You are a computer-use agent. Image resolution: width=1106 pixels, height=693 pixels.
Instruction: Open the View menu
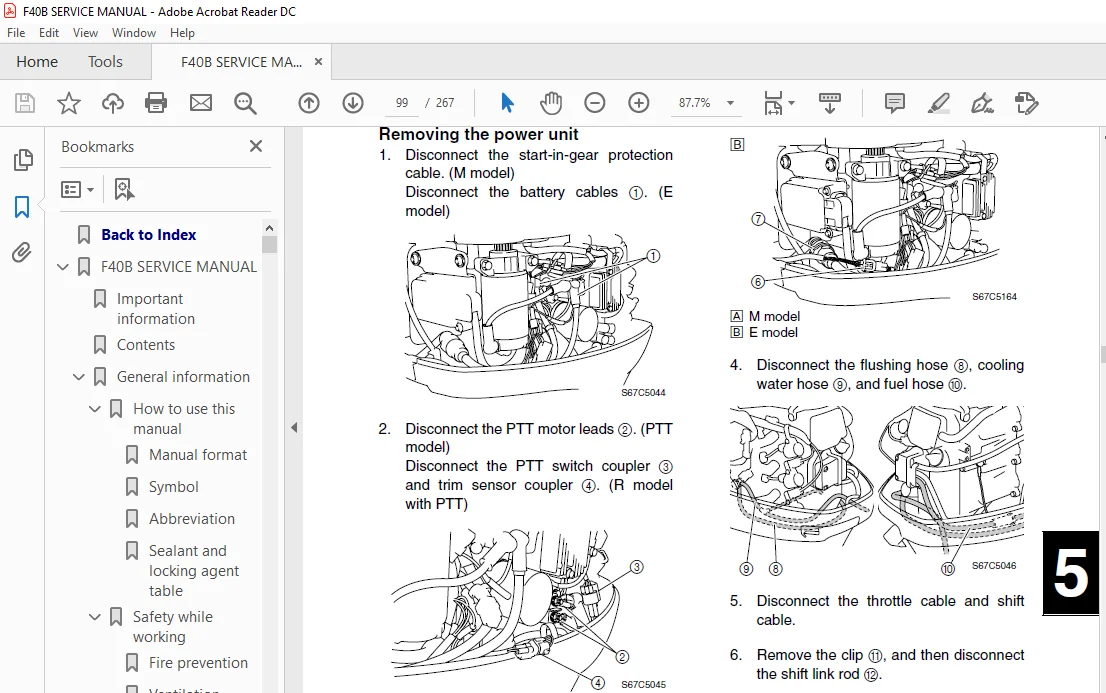click(85, 32)
